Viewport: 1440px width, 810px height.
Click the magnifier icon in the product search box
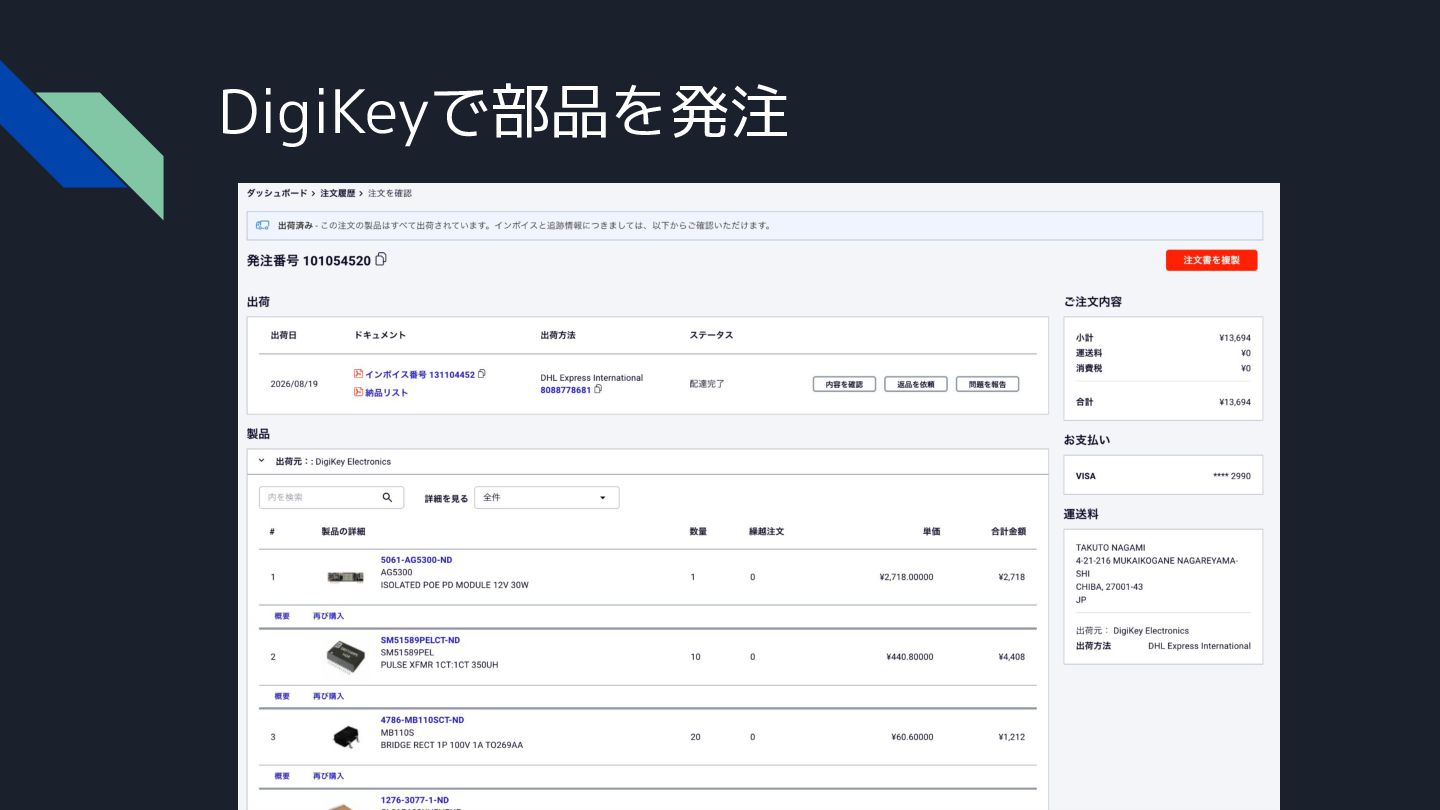click(387, 497)
